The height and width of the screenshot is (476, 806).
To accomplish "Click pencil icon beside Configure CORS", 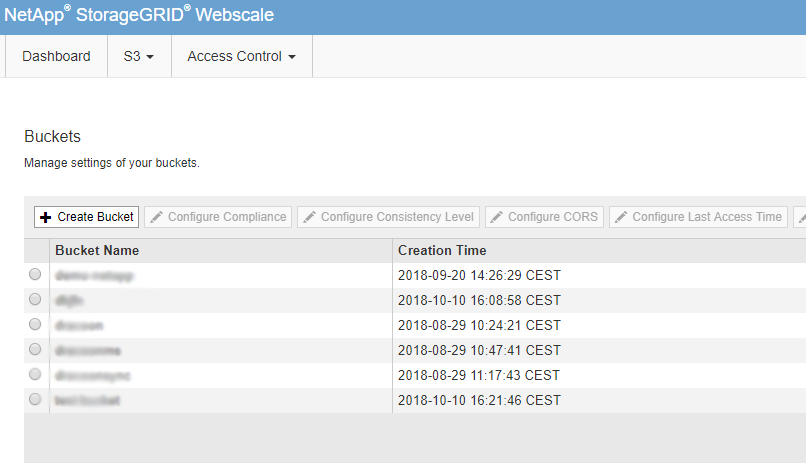I will click(497, 217).
